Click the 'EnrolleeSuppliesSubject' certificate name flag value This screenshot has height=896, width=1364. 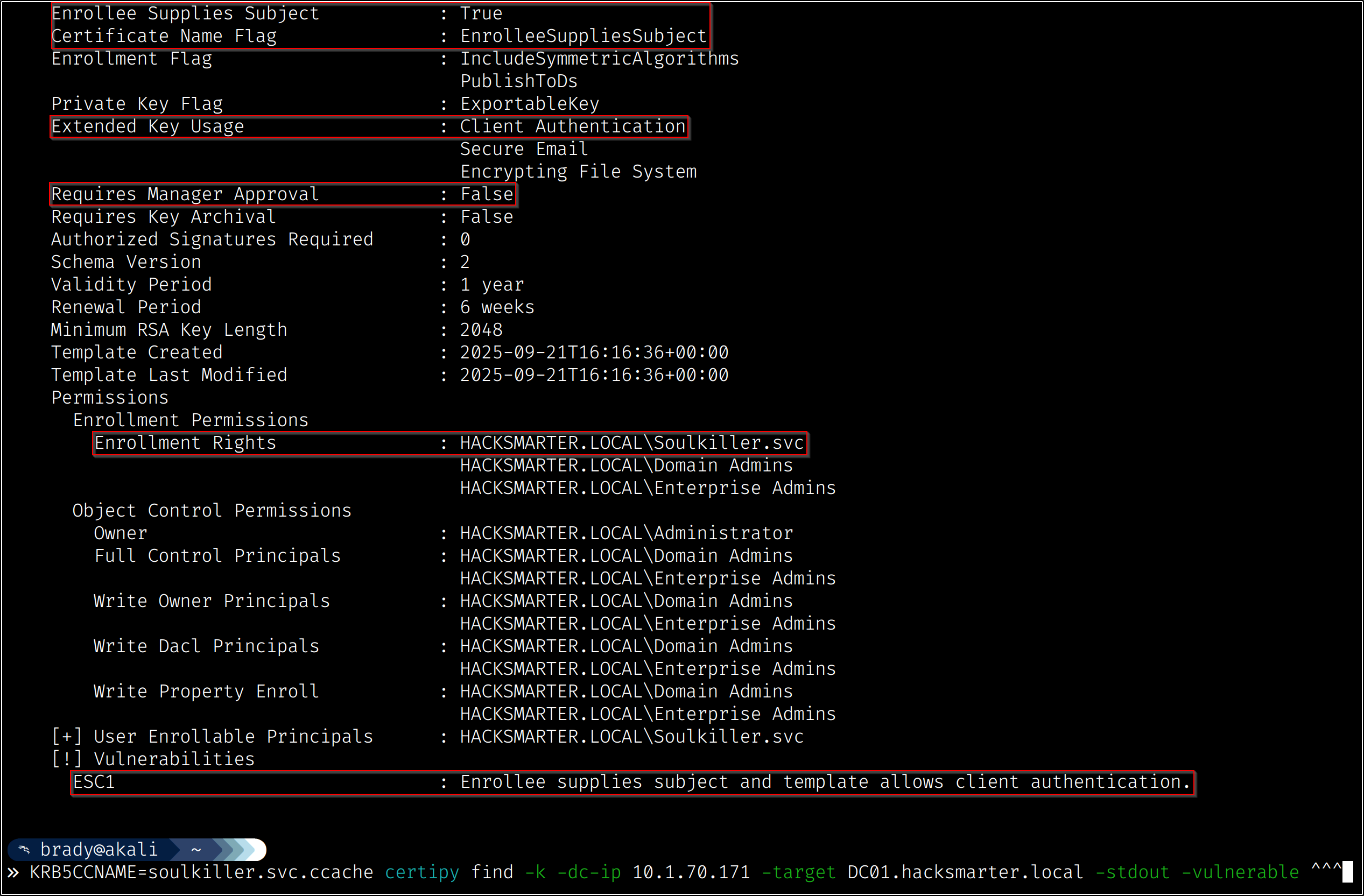coord(583,36)
